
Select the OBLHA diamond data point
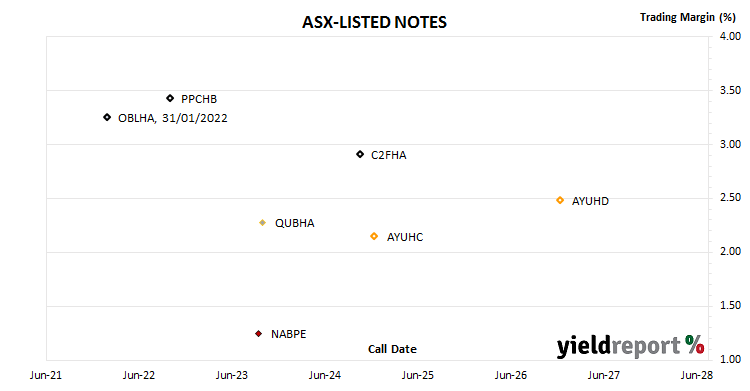tap(107, 117)
